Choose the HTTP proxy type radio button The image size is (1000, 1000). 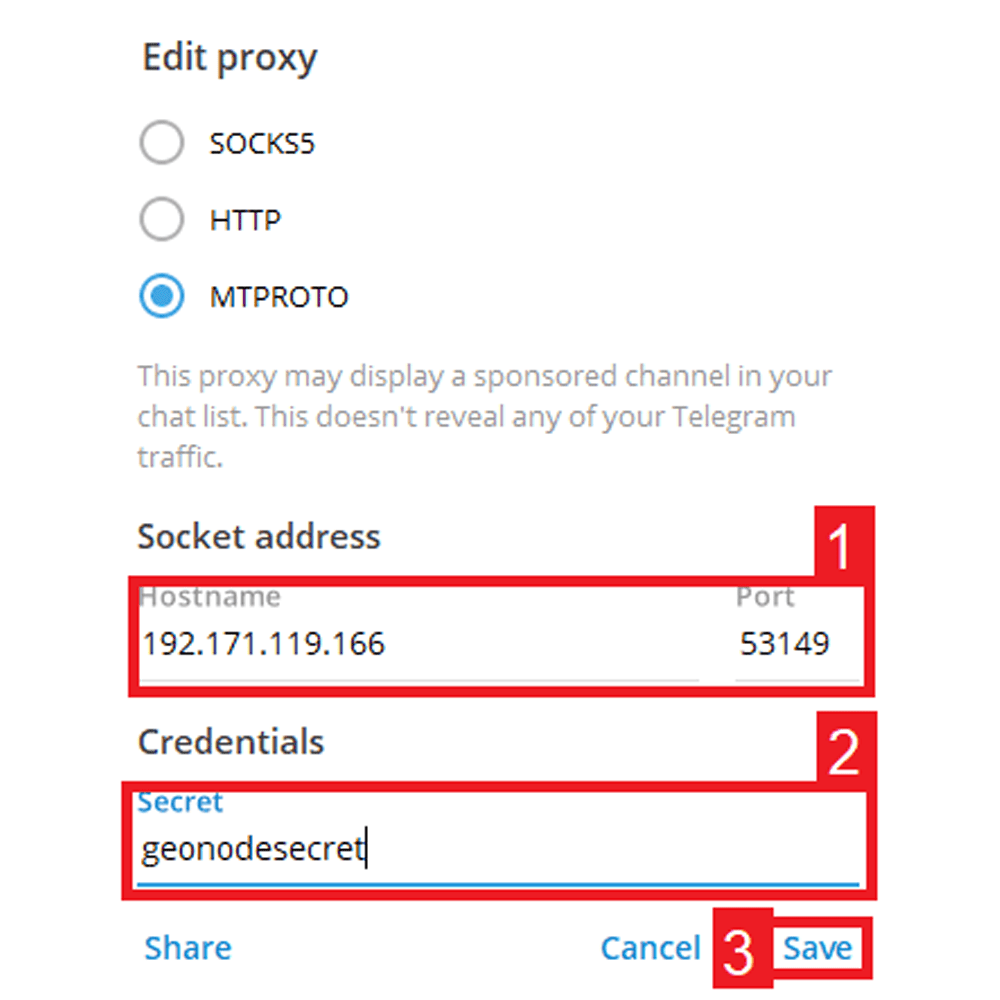161,220
